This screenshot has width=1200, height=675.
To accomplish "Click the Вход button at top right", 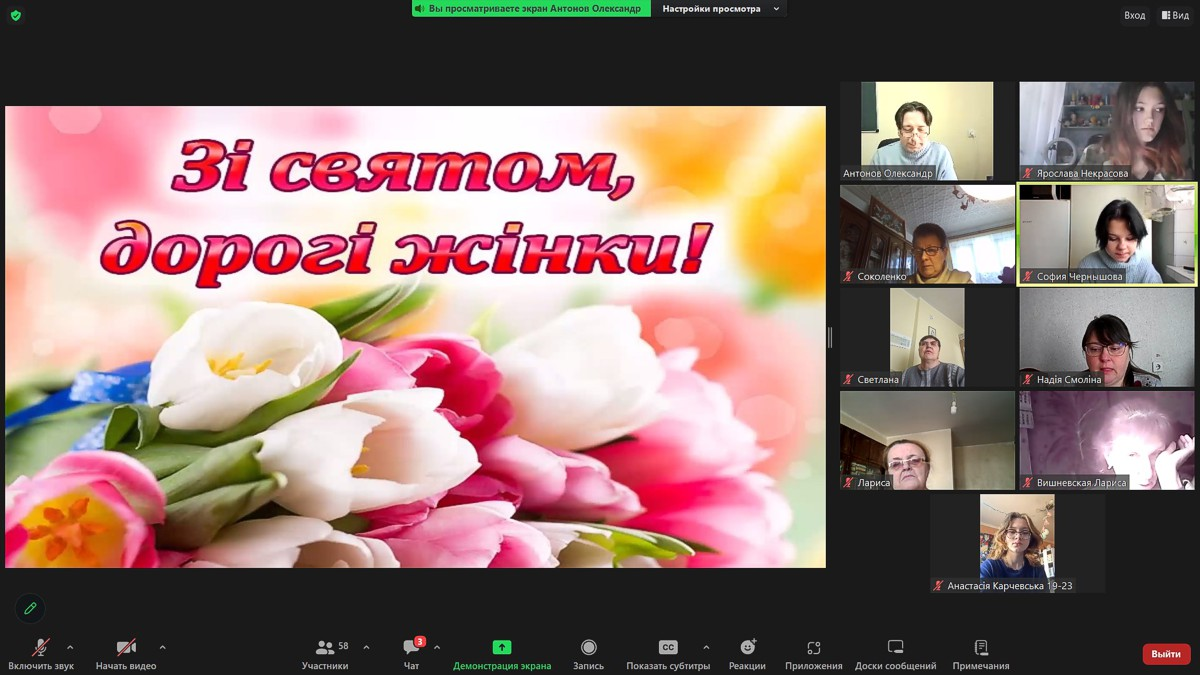I will pos(1135,15).
